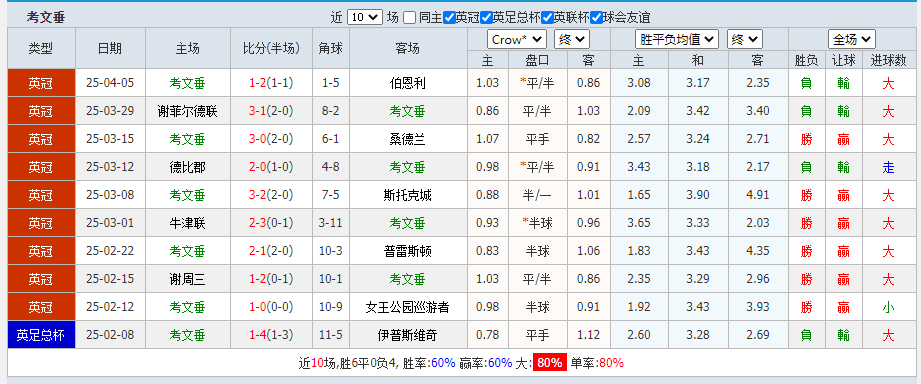Uncheck the 英联杯 filter checkbox
921x384 pixels.
(x=547, y=18)
